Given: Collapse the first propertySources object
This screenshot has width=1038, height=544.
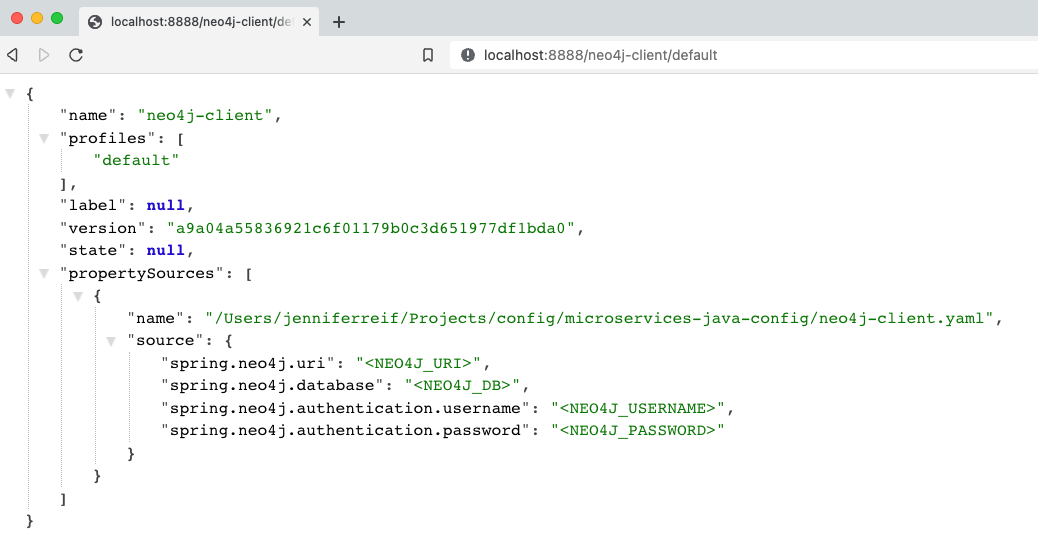Looking at the screenshot, I should [78, 296].
